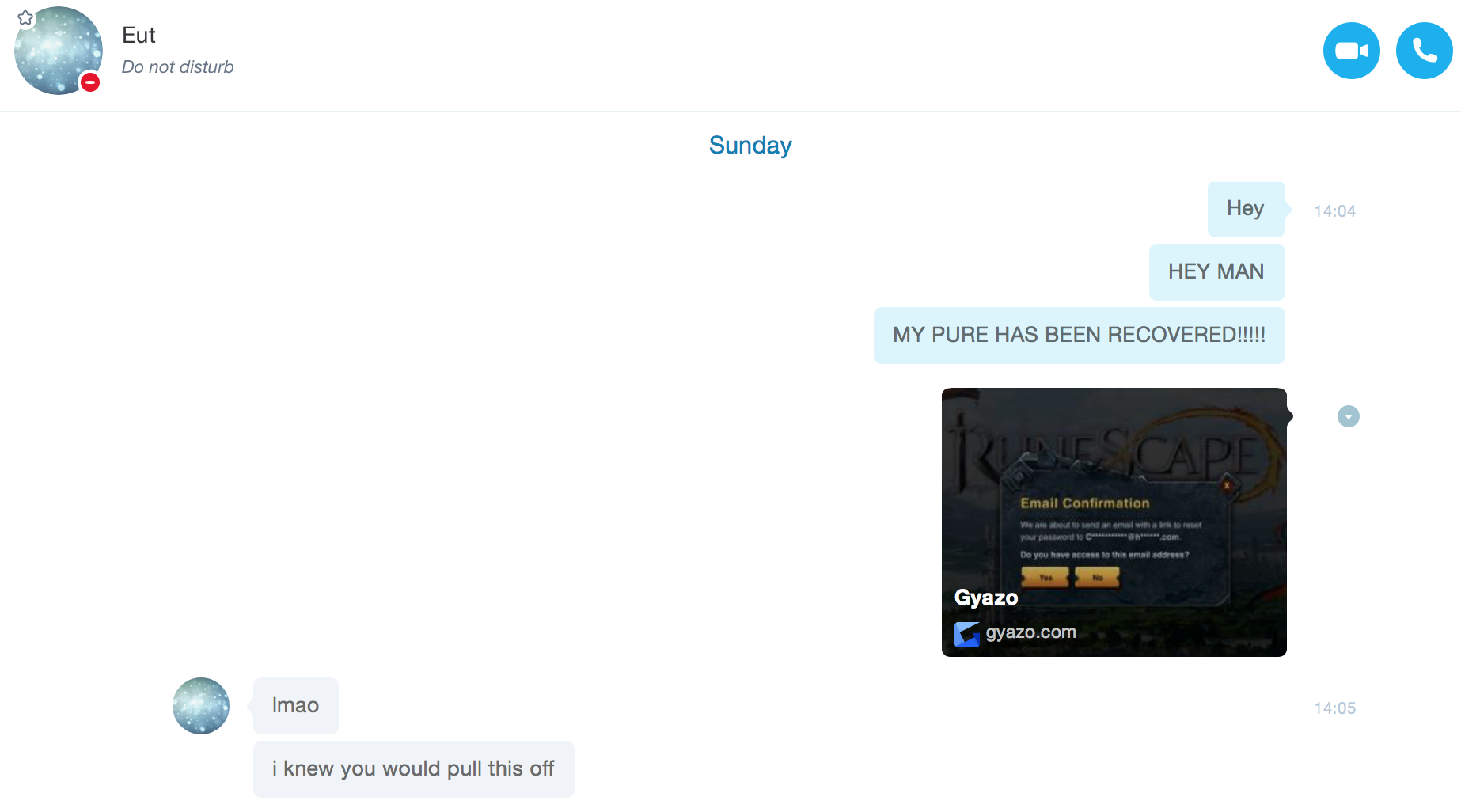The image size is (1461, 812).
Task: Click the Do not disturb status badge
Action: 90,82
